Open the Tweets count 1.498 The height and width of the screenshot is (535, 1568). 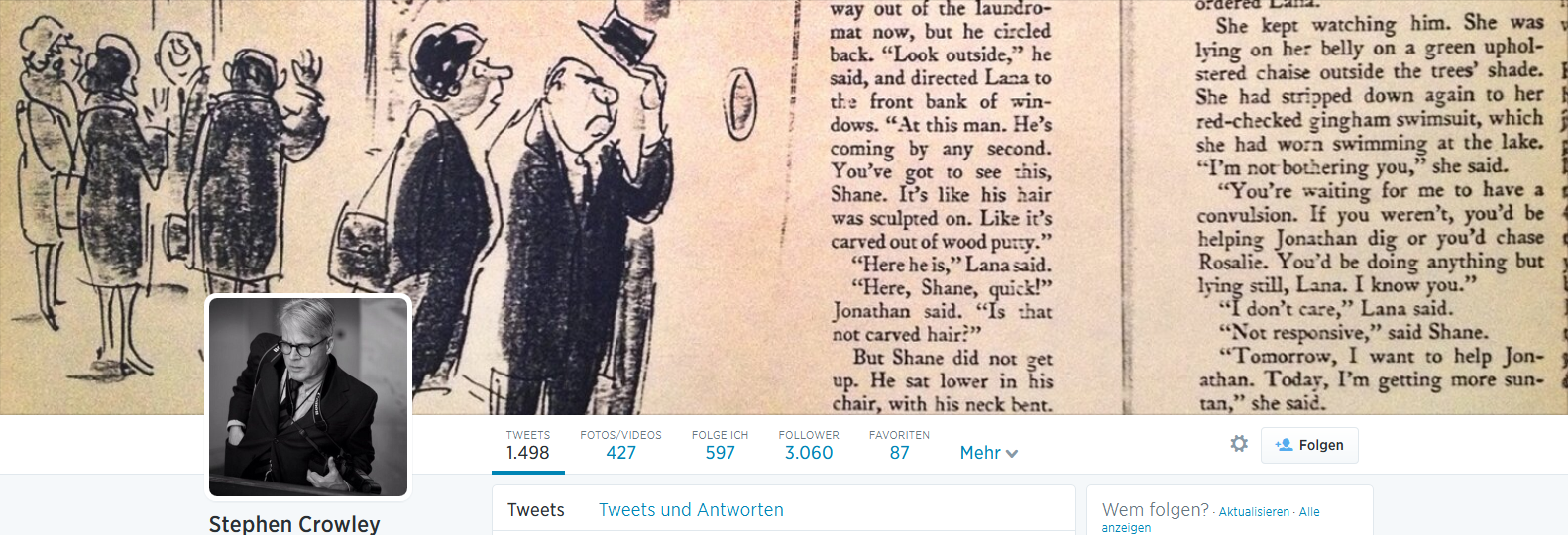point(527,445)
